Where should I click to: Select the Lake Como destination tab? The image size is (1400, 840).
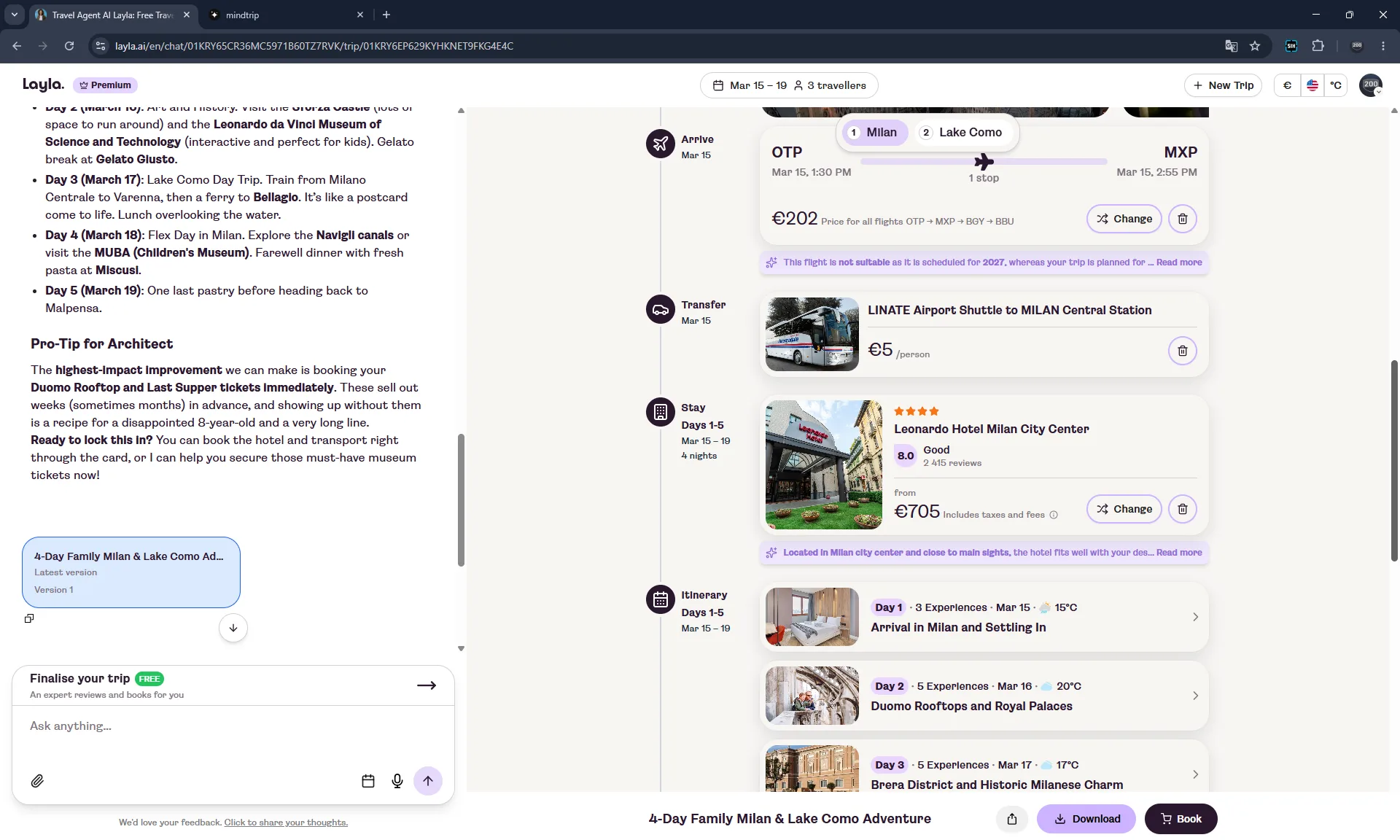pos(961,132)
